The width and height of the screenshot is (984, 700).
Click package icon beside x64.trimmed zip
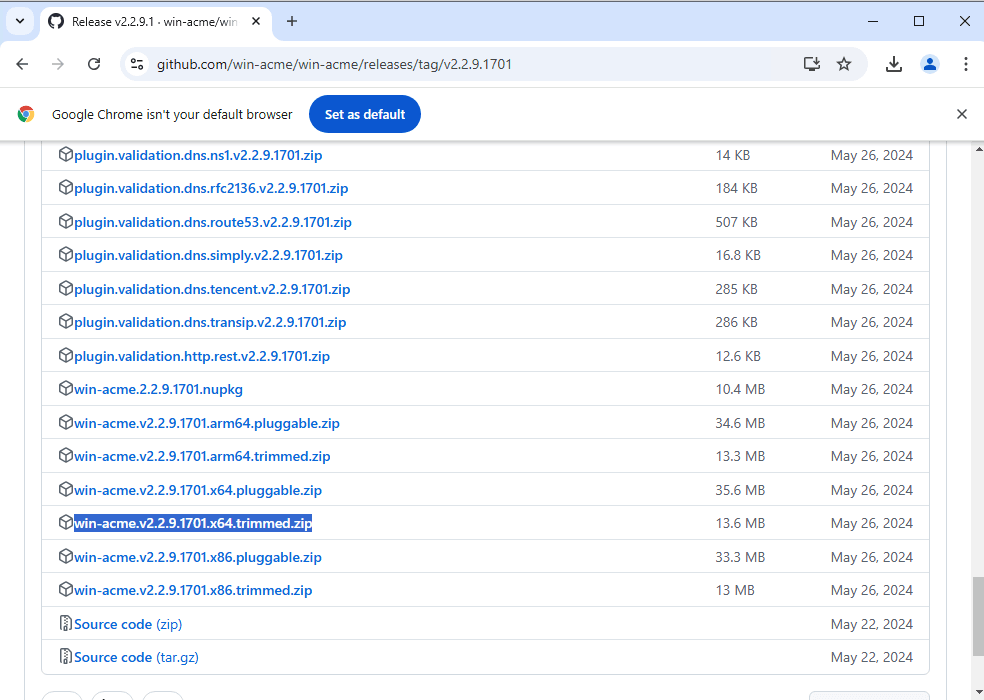click(x=65, y=523)
